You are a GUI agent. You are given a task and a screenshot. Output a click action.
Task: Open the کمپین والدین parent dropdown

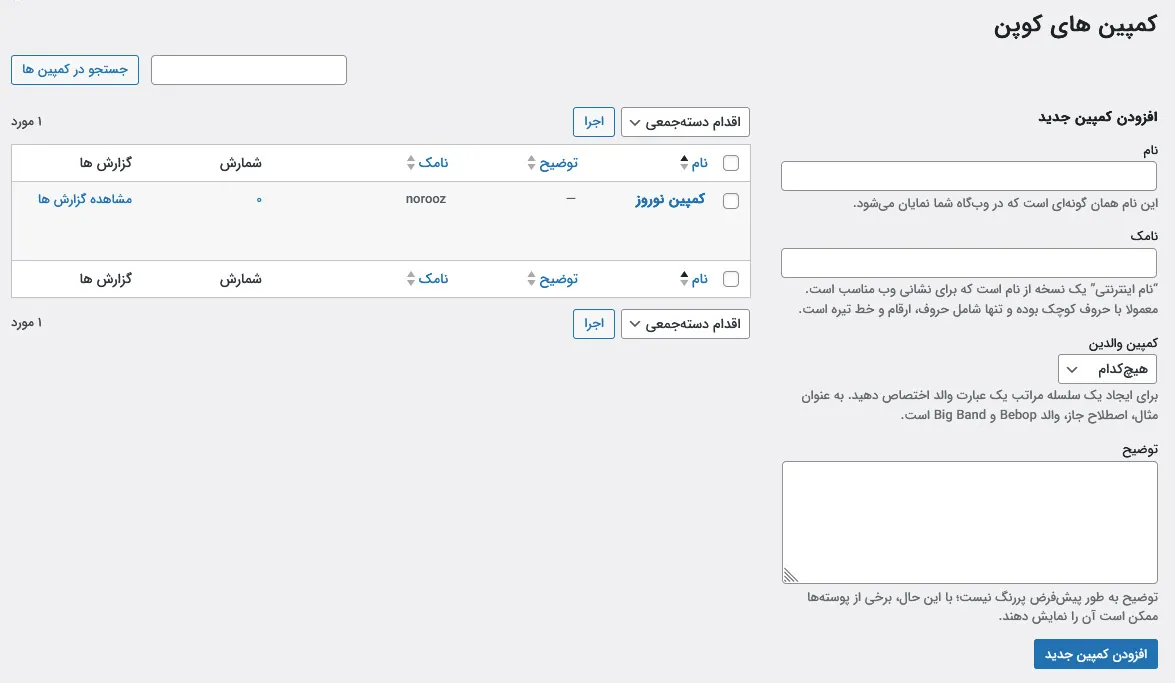[x=1108, y=369]
